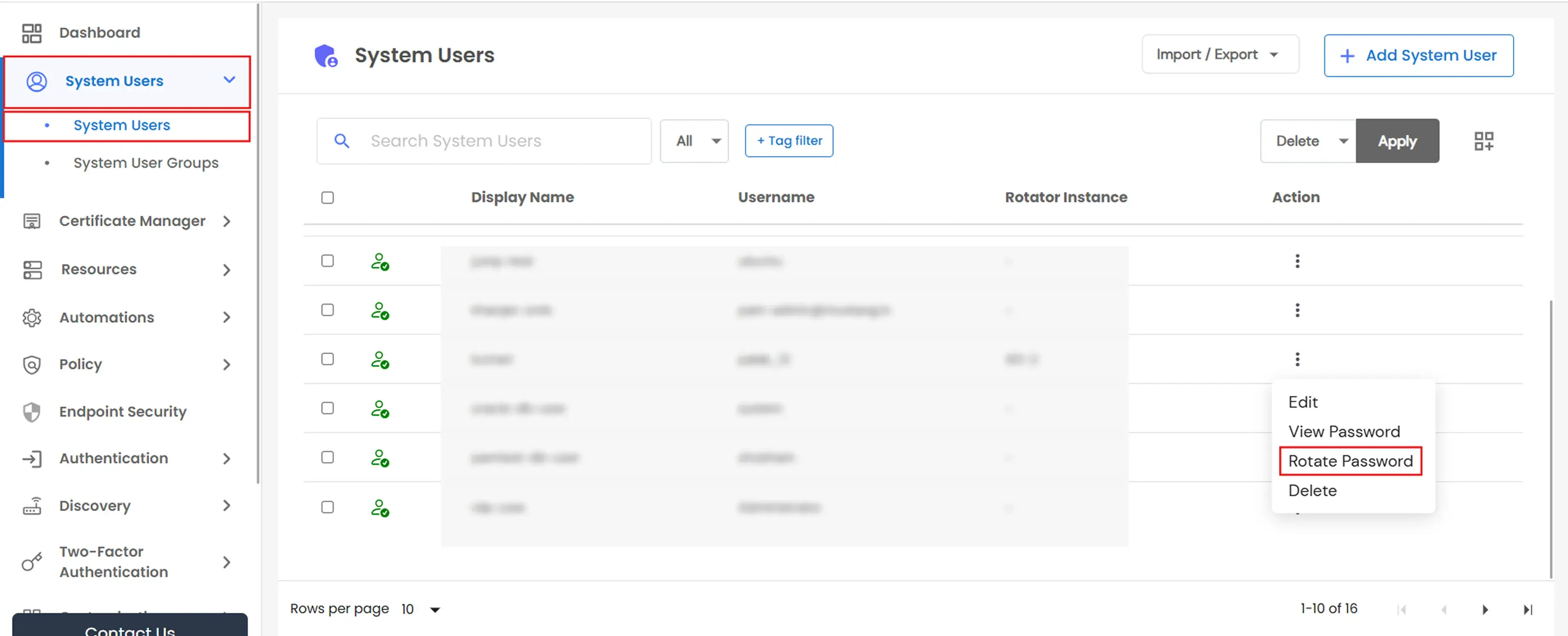Click the search magnifier icon
This screenshot has height=636, width=1568.
(342, 141)
